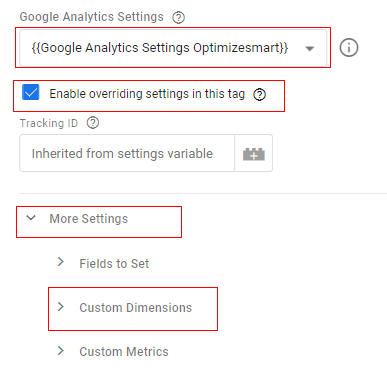Click the arrow icon before Custom Metrics
This screenshot has height=377, width=387.
(61, 350)
